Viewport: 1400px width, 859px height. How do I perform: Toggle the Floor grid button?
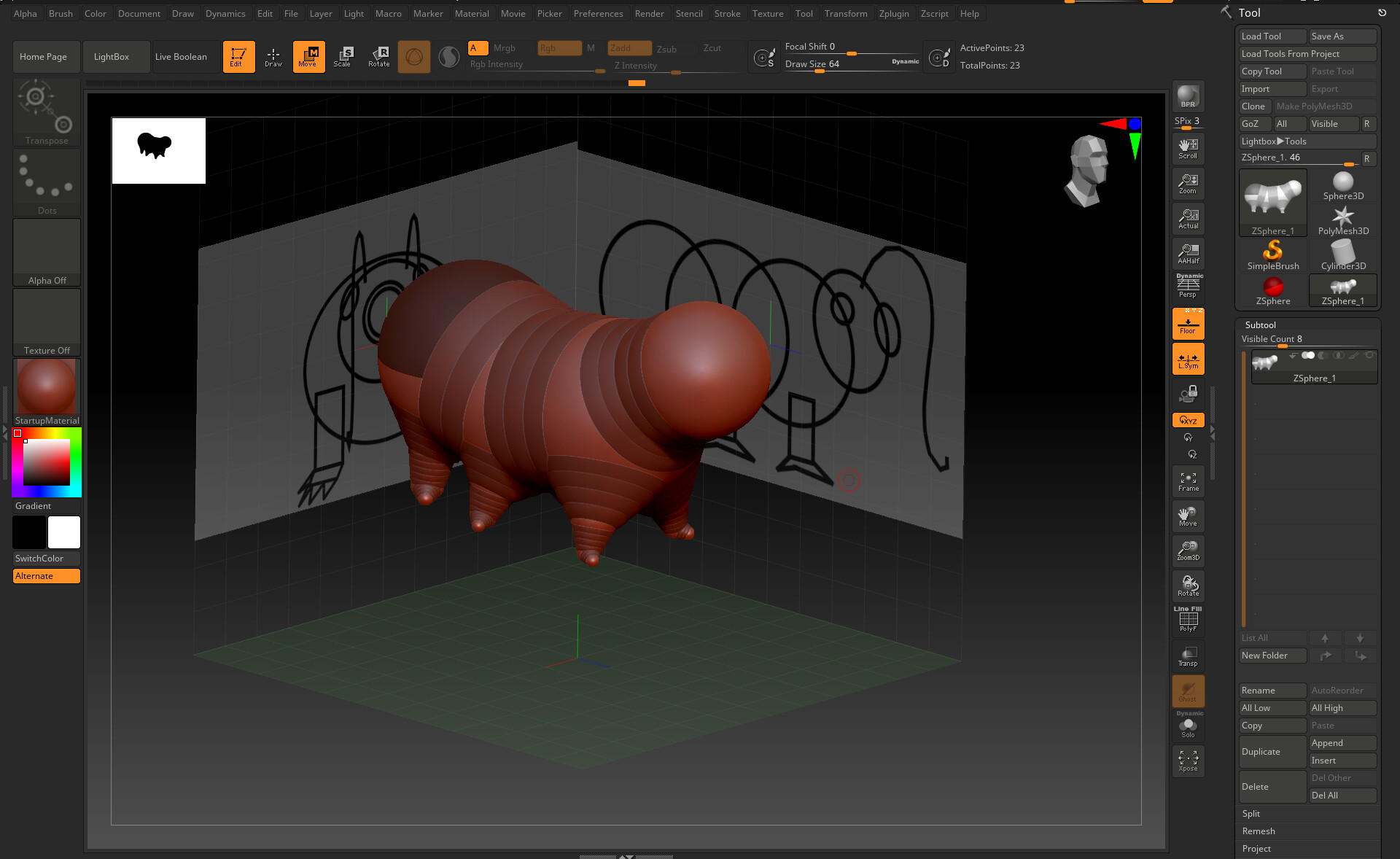pos(1188,324)
